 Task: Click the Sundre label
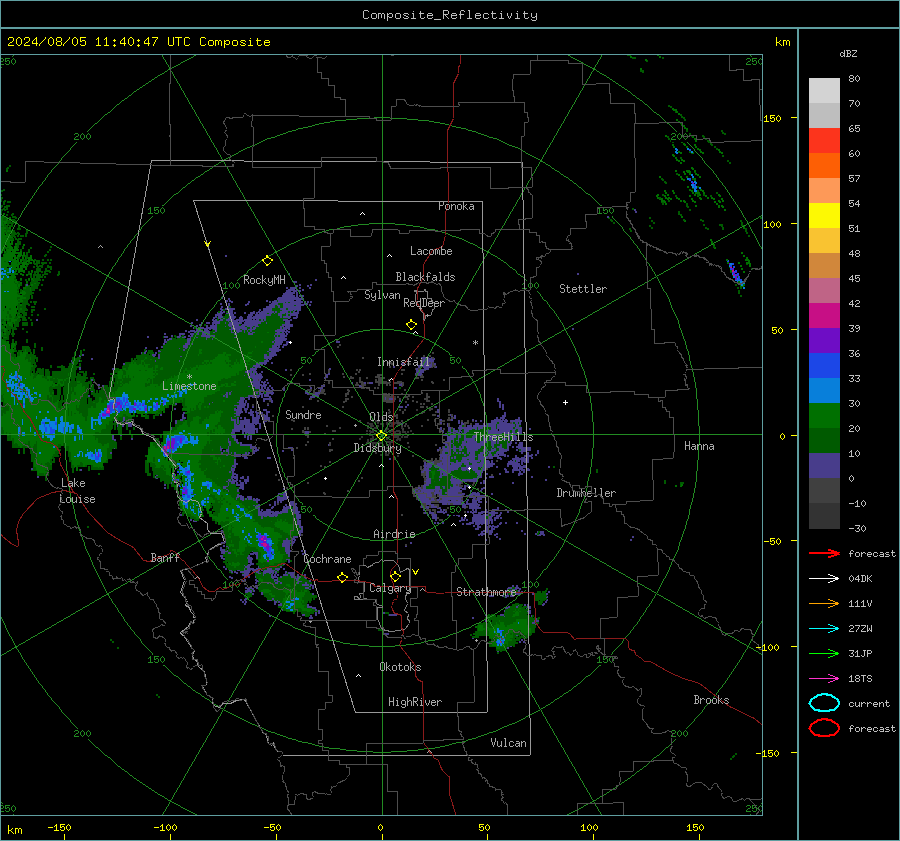(303, 414)
